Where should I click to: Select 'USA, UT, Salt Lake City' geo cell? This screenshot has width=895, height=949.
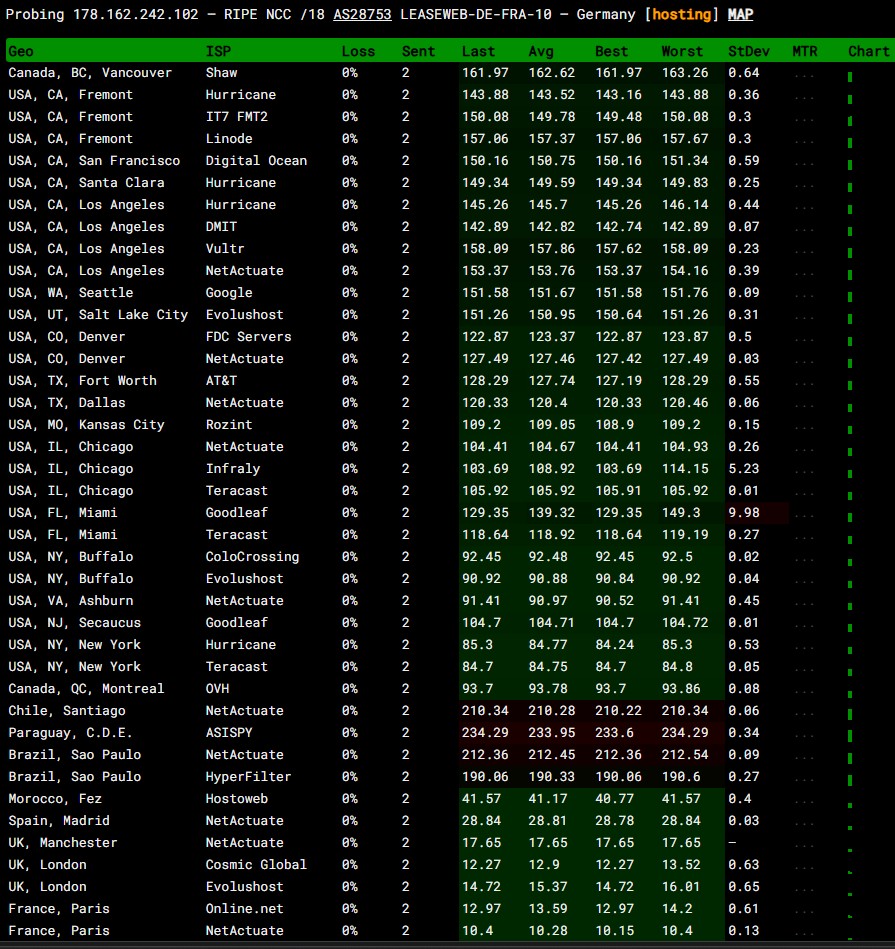tap(97, 315)
